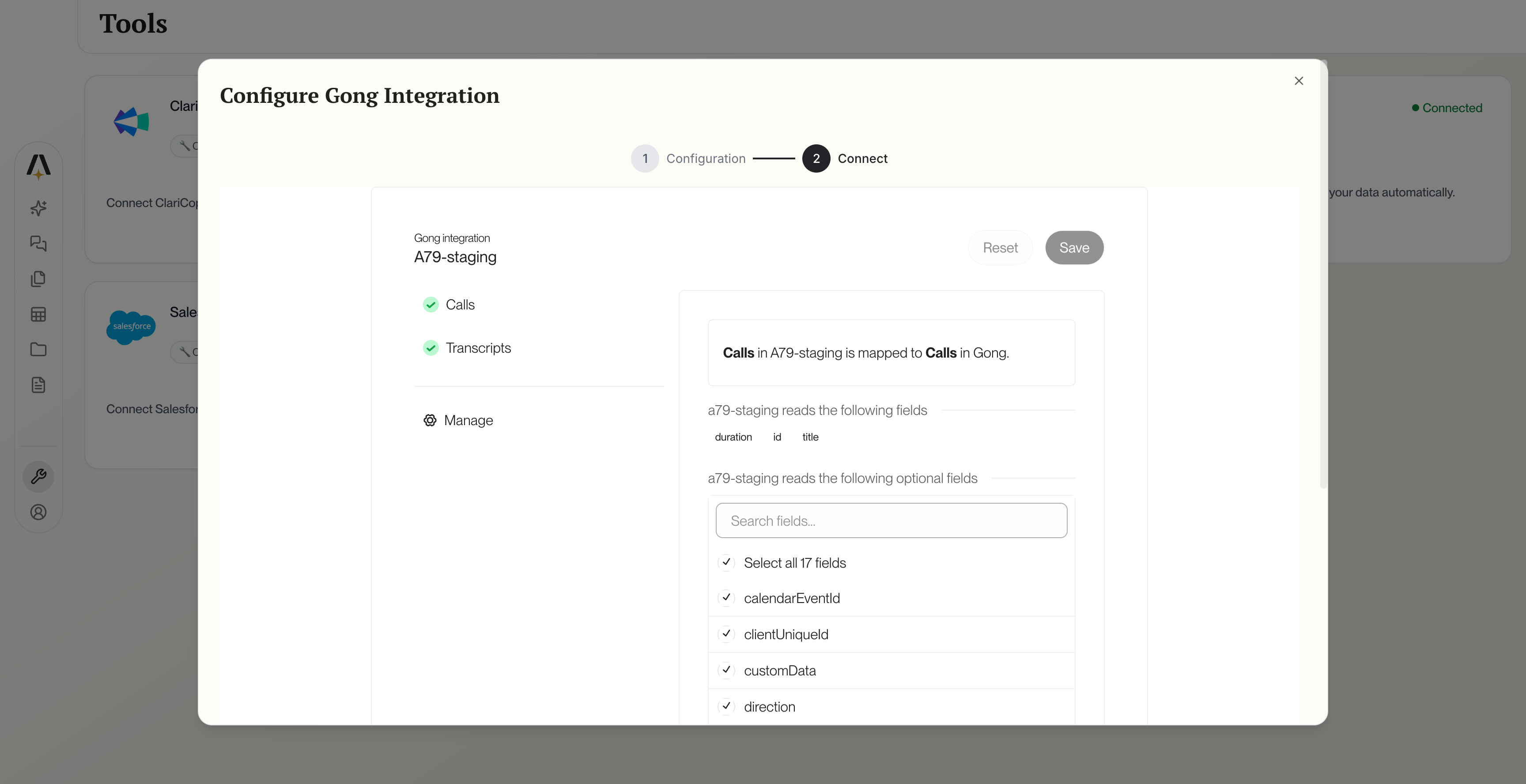Go to step 1 Configuration
The width and height of the screenshot is (1526, 784).
(x=645, y=158)
